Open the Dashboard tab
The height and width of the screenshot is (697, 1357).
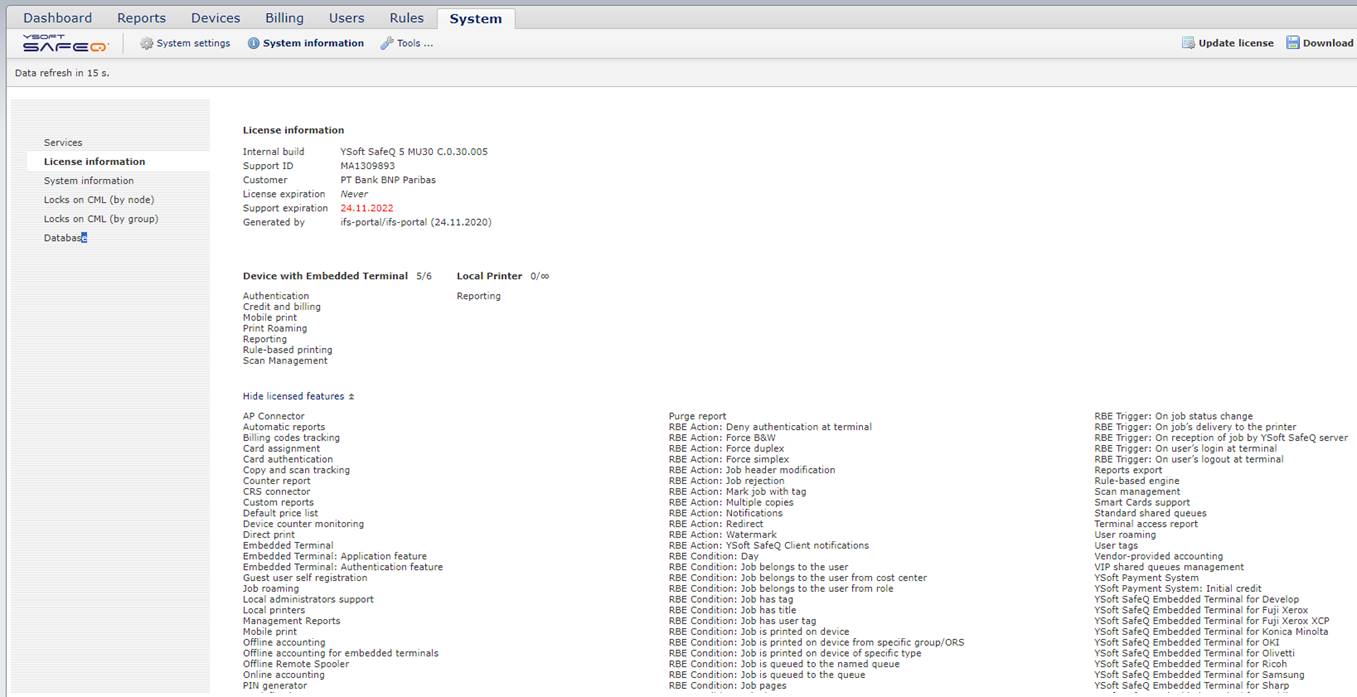[x=58, y=18]
